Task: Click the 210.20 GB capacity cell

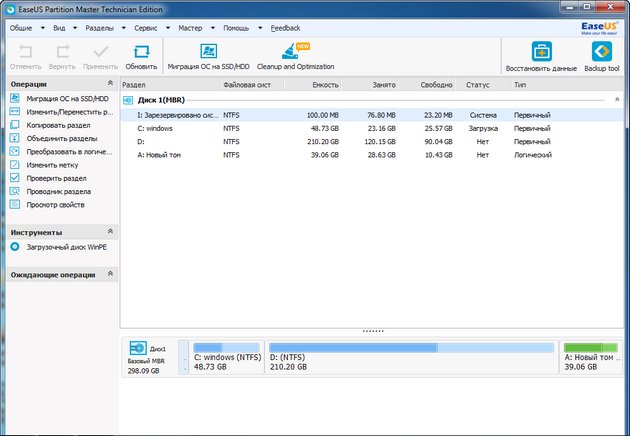Action: click(321, 141)
